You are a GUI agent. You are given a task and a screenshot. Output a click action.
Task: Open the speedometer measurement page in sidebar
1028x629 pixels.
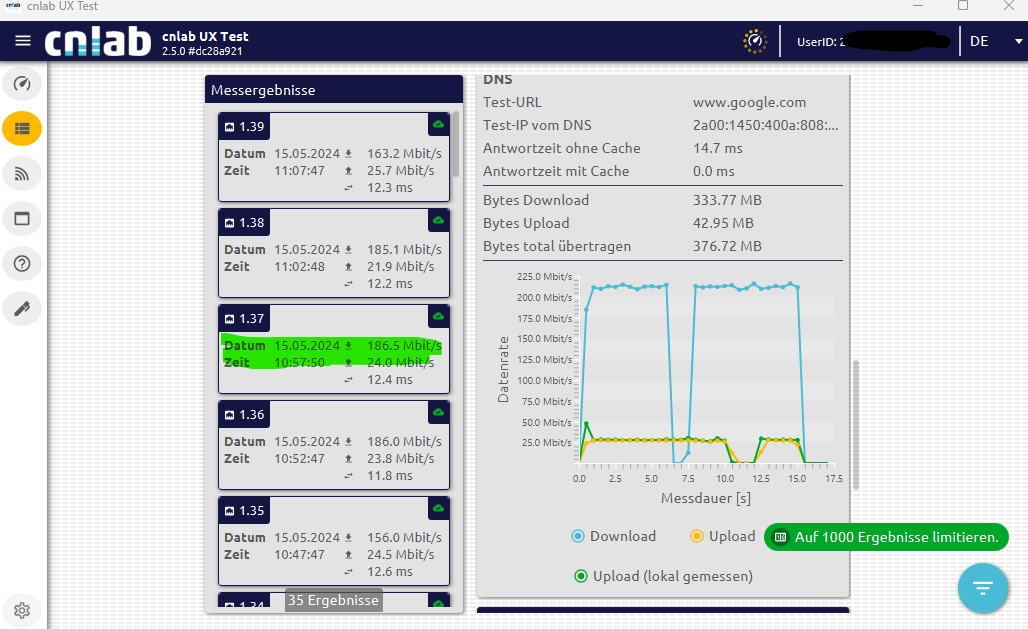[x=22, y=83]
